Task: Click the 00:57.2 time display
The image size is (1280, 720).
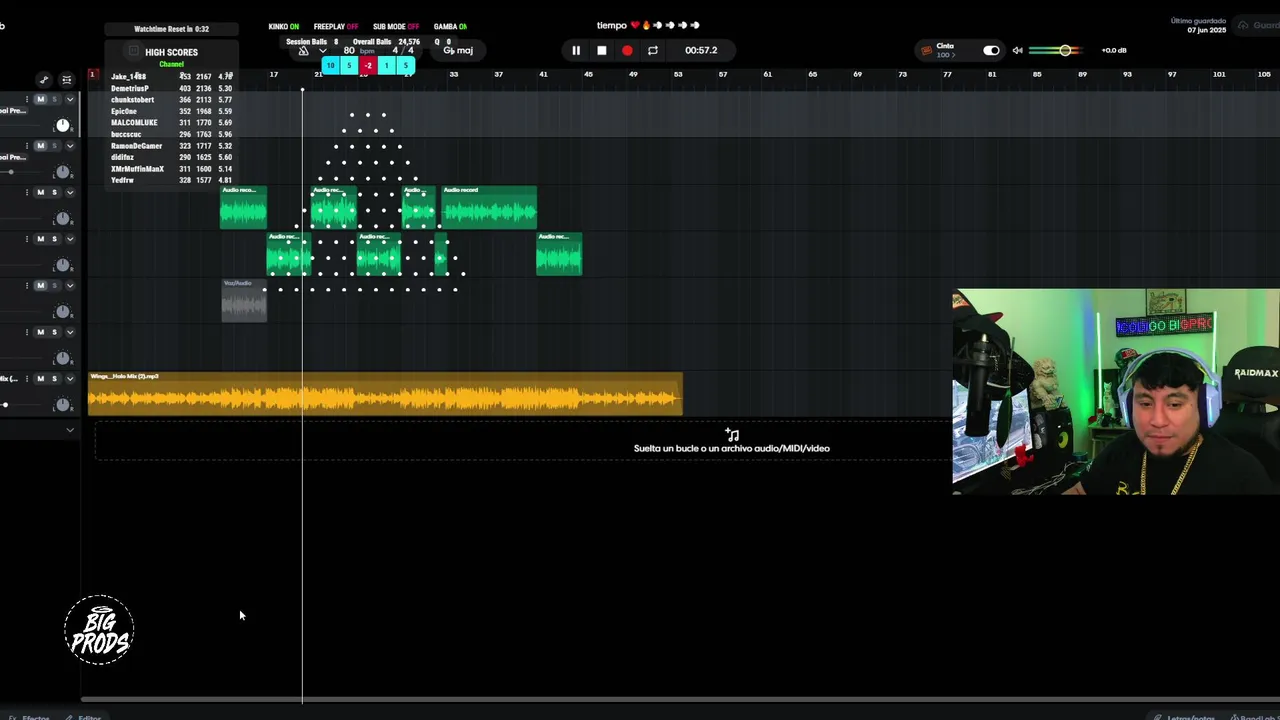Action: click(701, 50)
